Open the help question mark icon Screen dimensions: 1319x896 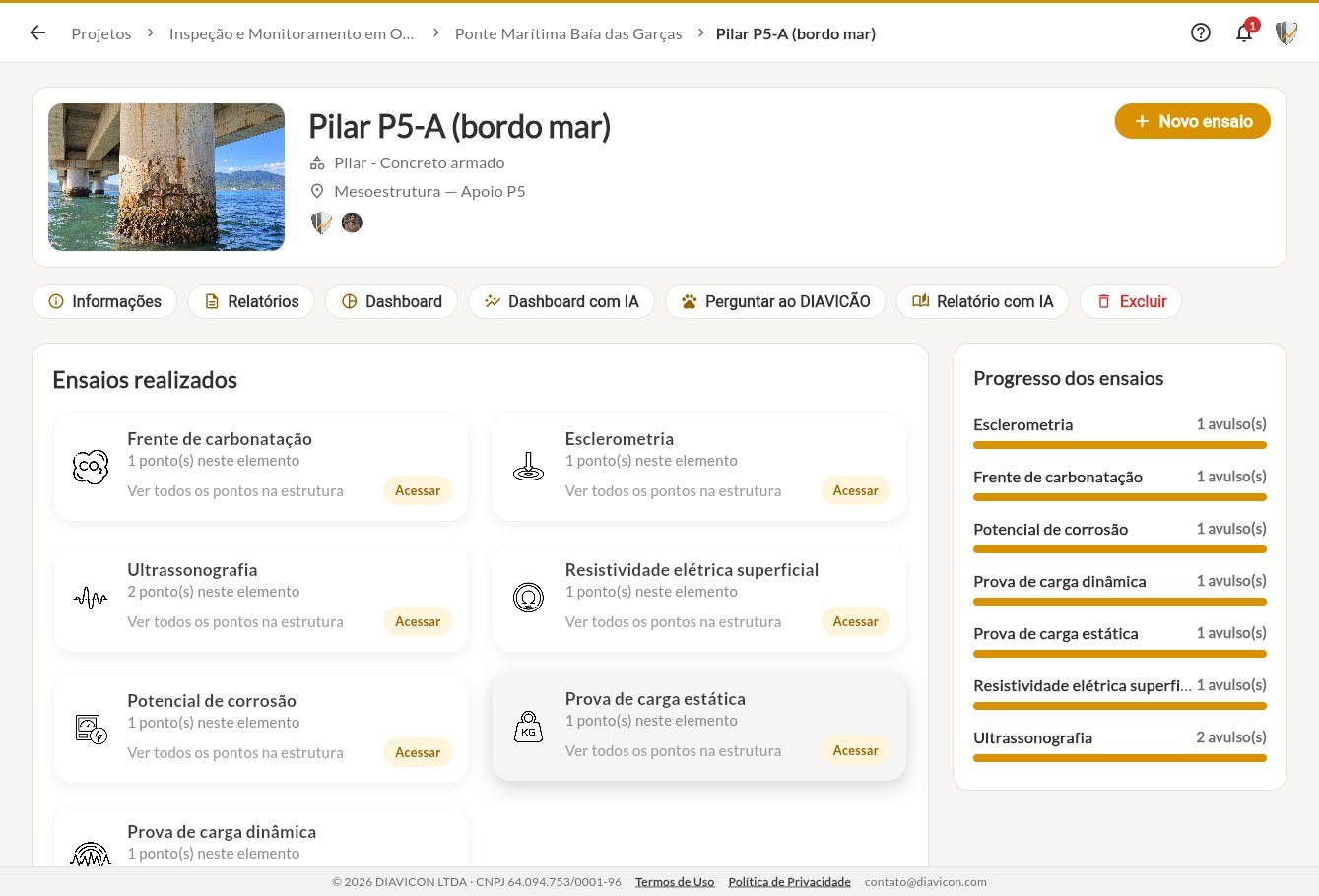click(x=1200, y=32)
